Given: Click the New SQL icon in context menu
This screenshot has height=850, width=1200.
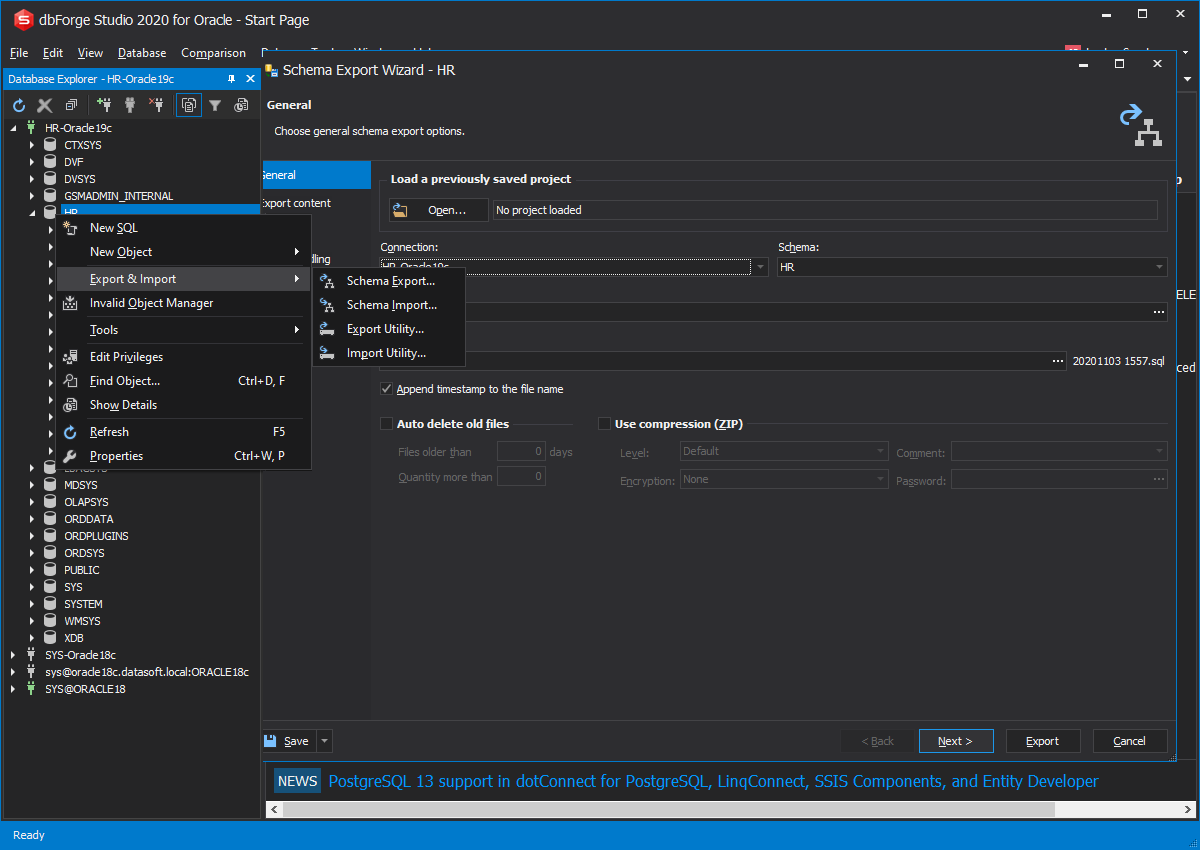Looking at the screenshot, I should click(70, 228).
